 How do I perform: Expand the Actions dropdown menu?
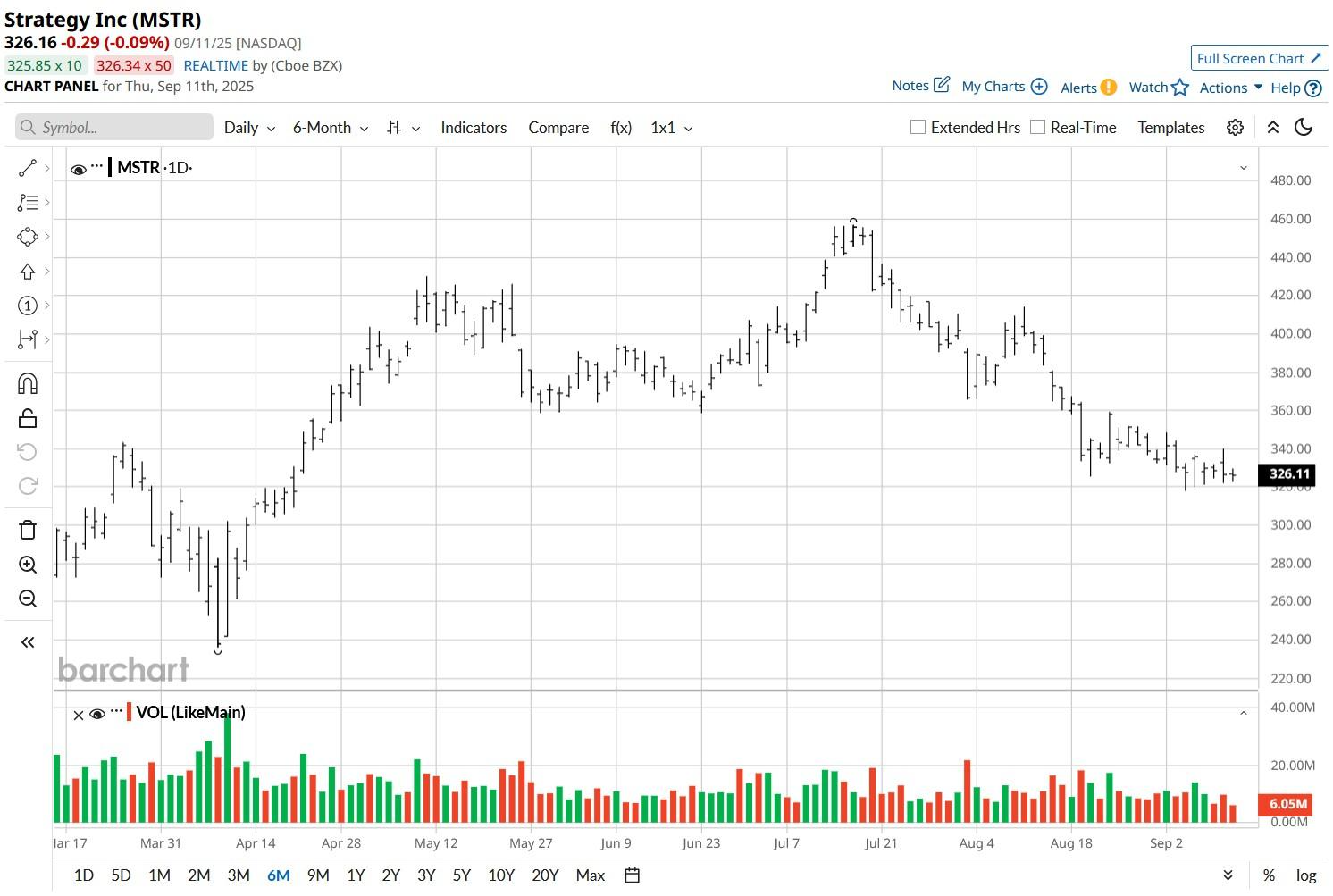point(1231,88)
